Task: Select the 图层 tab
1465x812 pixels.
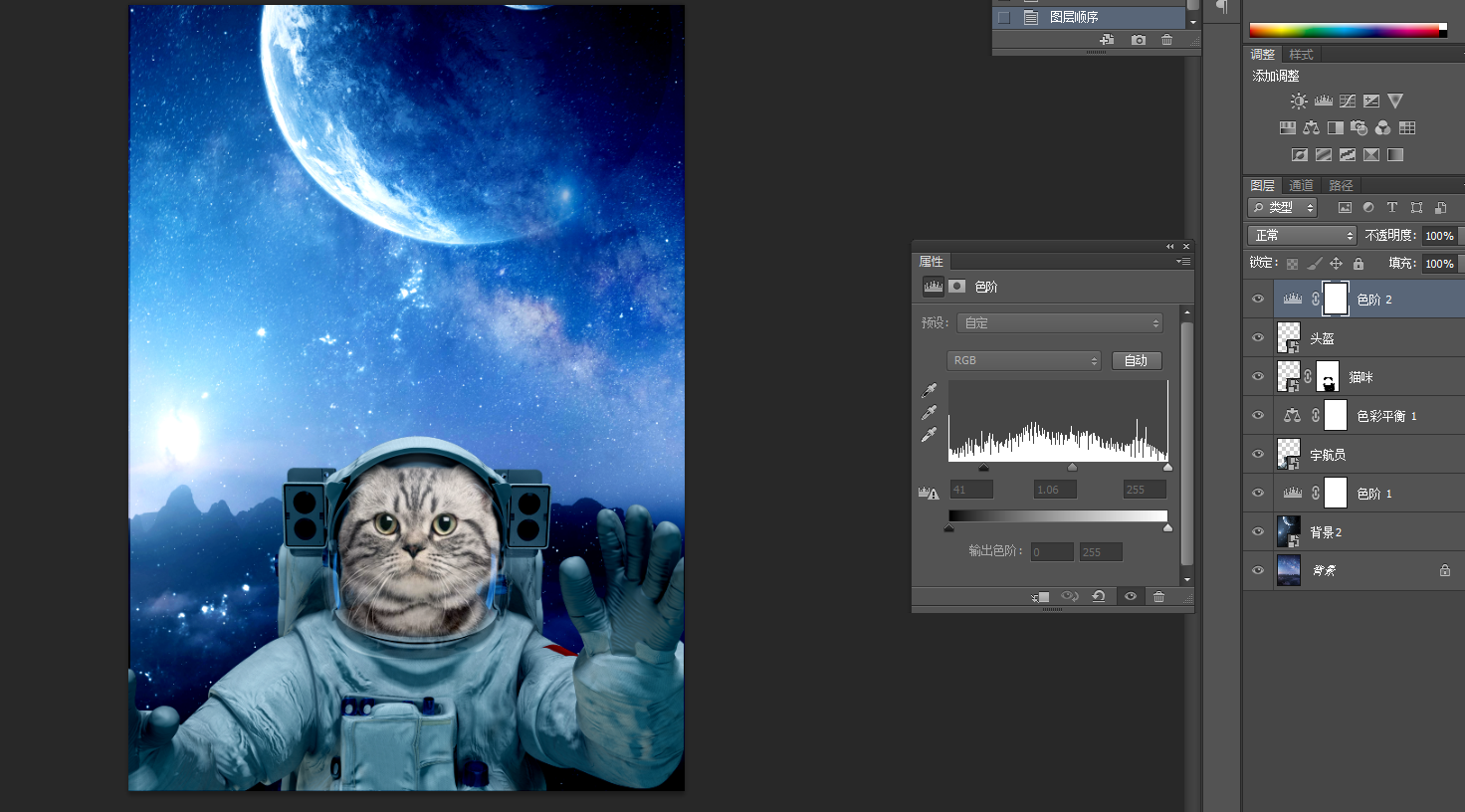Action: [1263, 186]
